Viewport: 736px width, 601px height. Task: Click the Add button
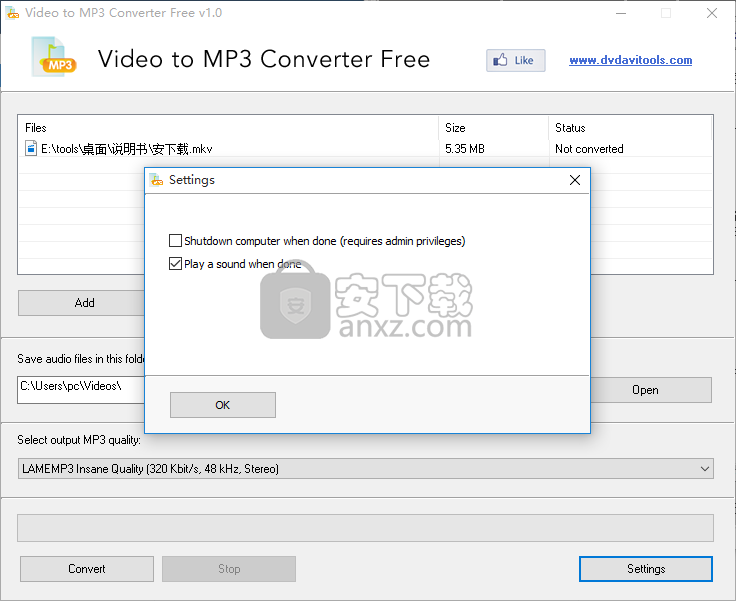pos(84,303)
